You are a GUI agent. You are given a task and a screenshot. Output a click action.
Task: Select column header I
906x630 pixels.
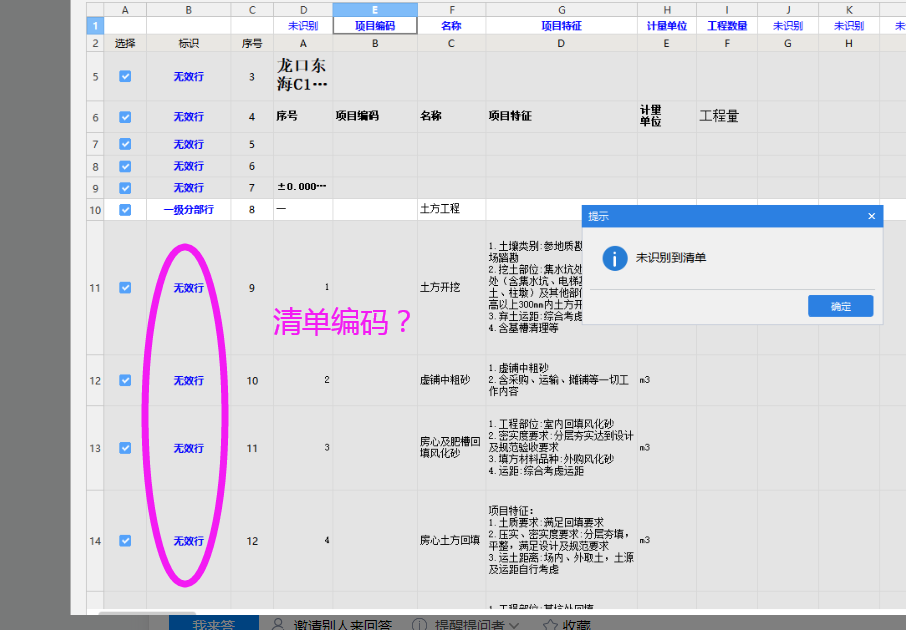point(727,10)
